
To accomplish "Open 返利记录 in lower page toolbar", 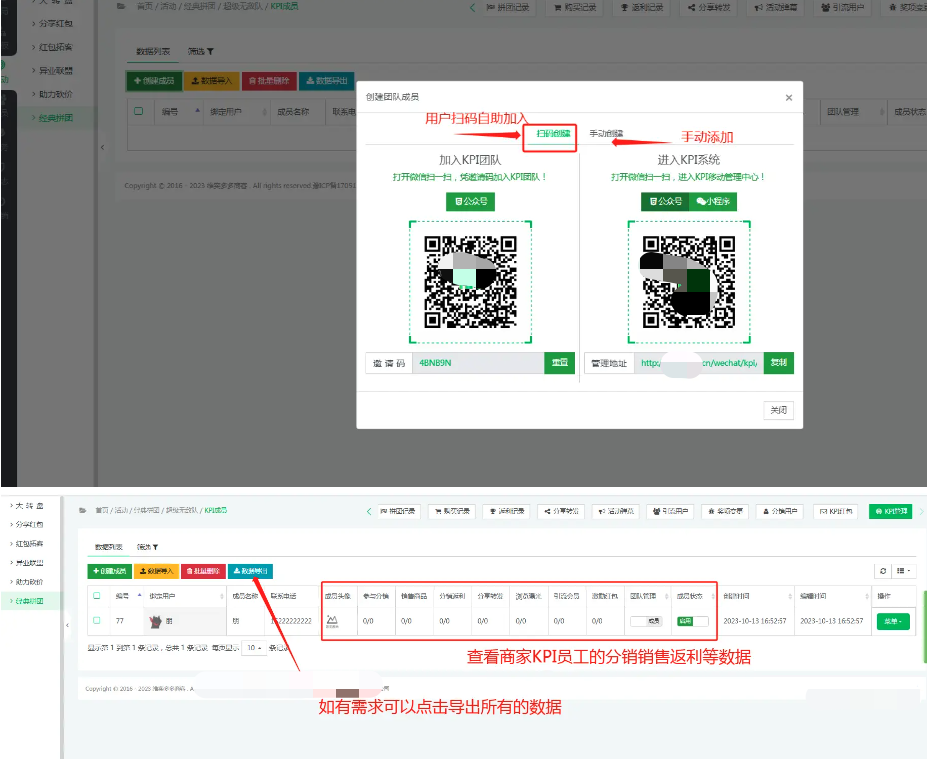I will [x=506, y=511].
